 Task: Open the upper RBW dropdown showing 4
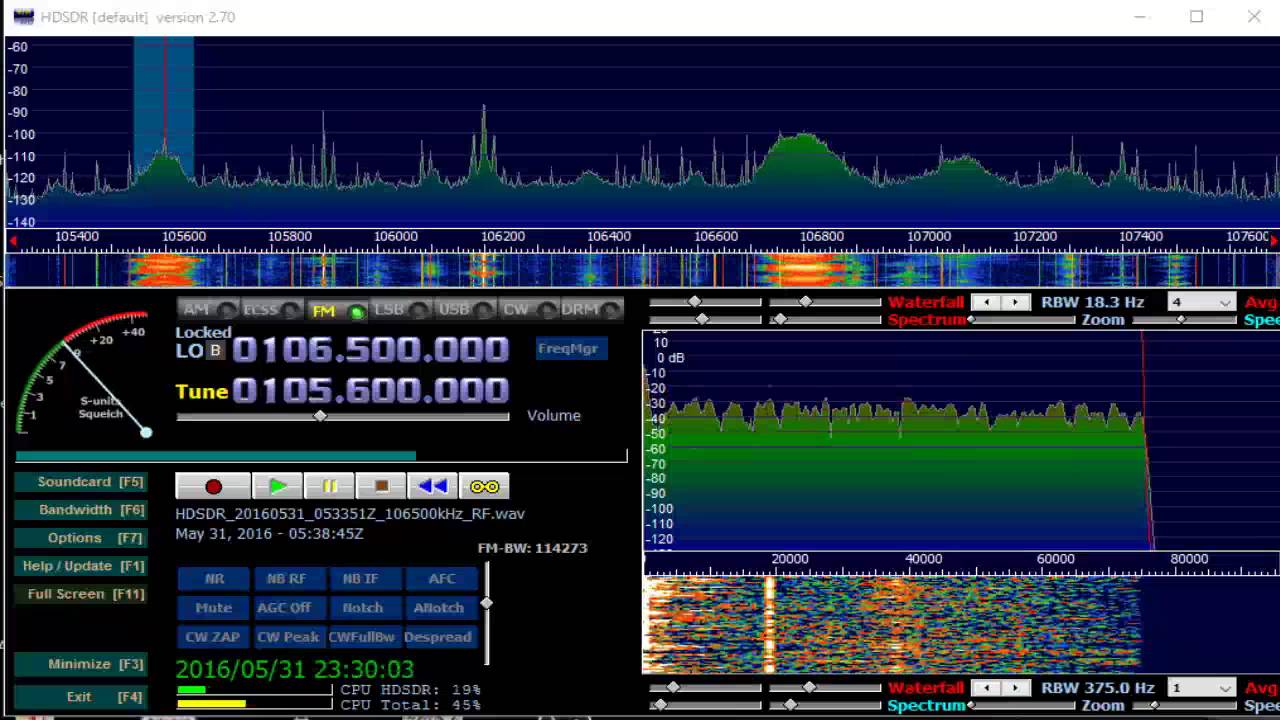click(x=1202, y=302)
